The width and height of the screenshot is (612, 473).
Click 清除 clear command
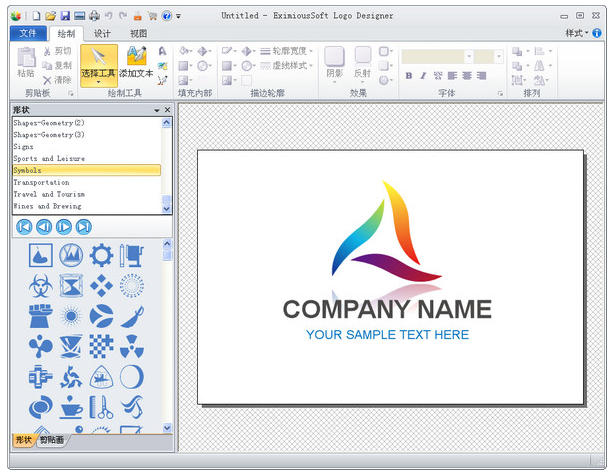pyautogui.click(x=57, y=80)
